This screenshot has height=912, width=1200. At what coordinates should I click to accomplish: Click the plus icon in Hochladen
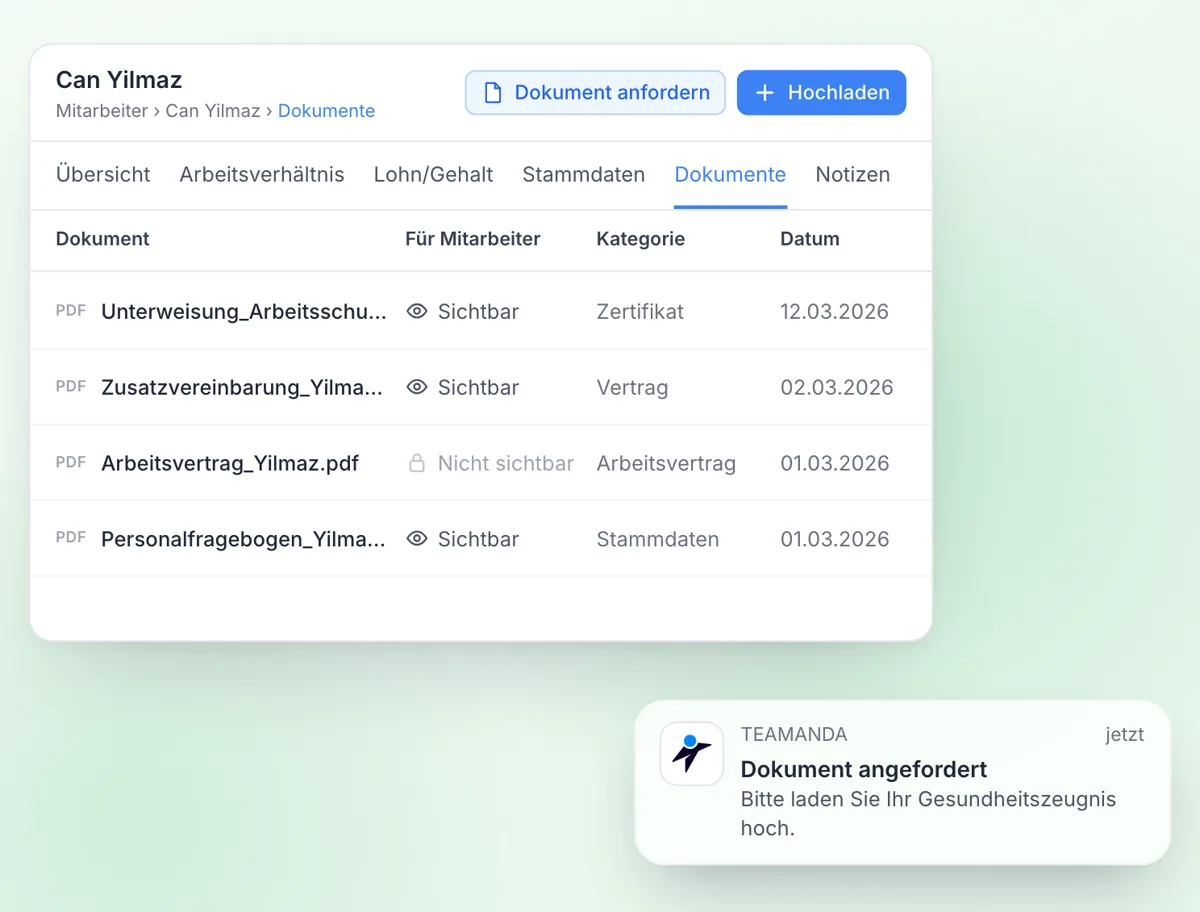[765, 93]
